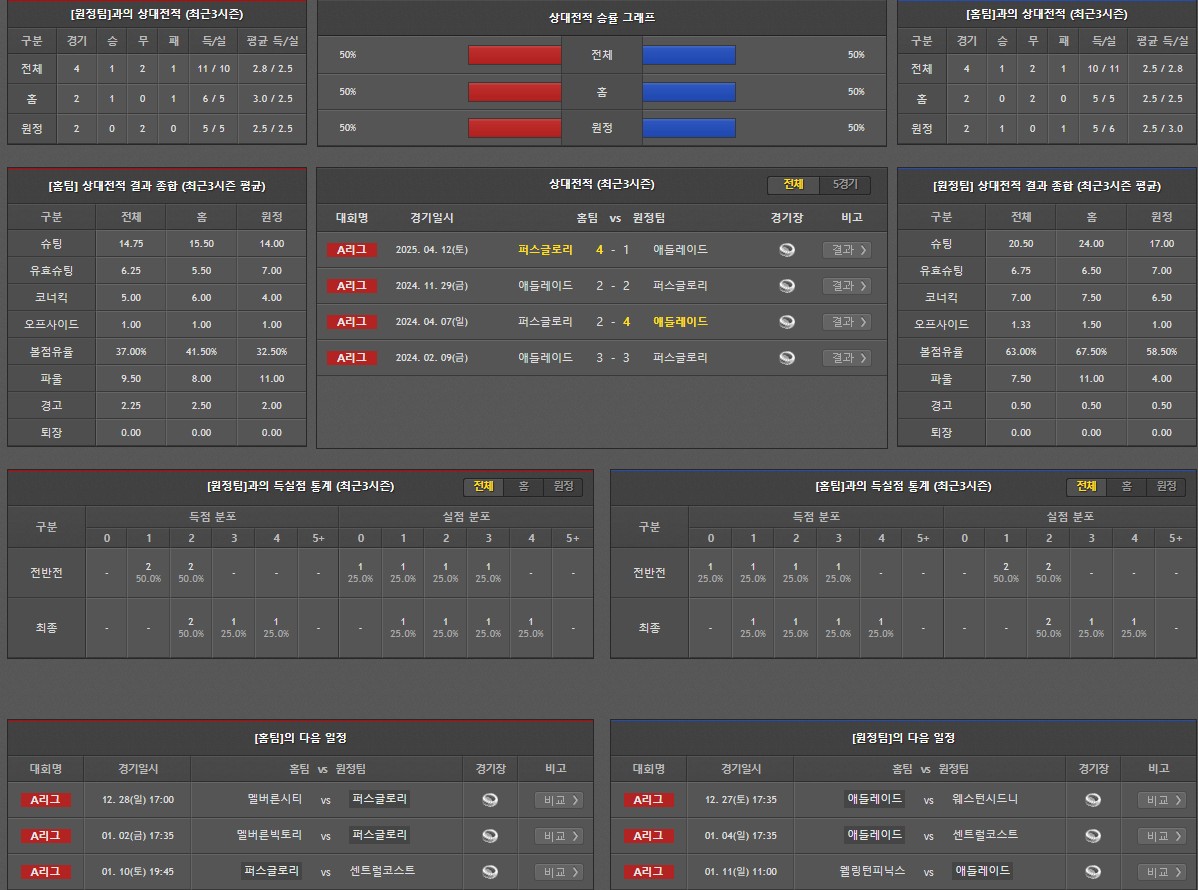Click stadium icon for the 2024. 11. 29 match
This screenshot has width=1198, height=890.
pyautogui.click(x=787, y=286)
